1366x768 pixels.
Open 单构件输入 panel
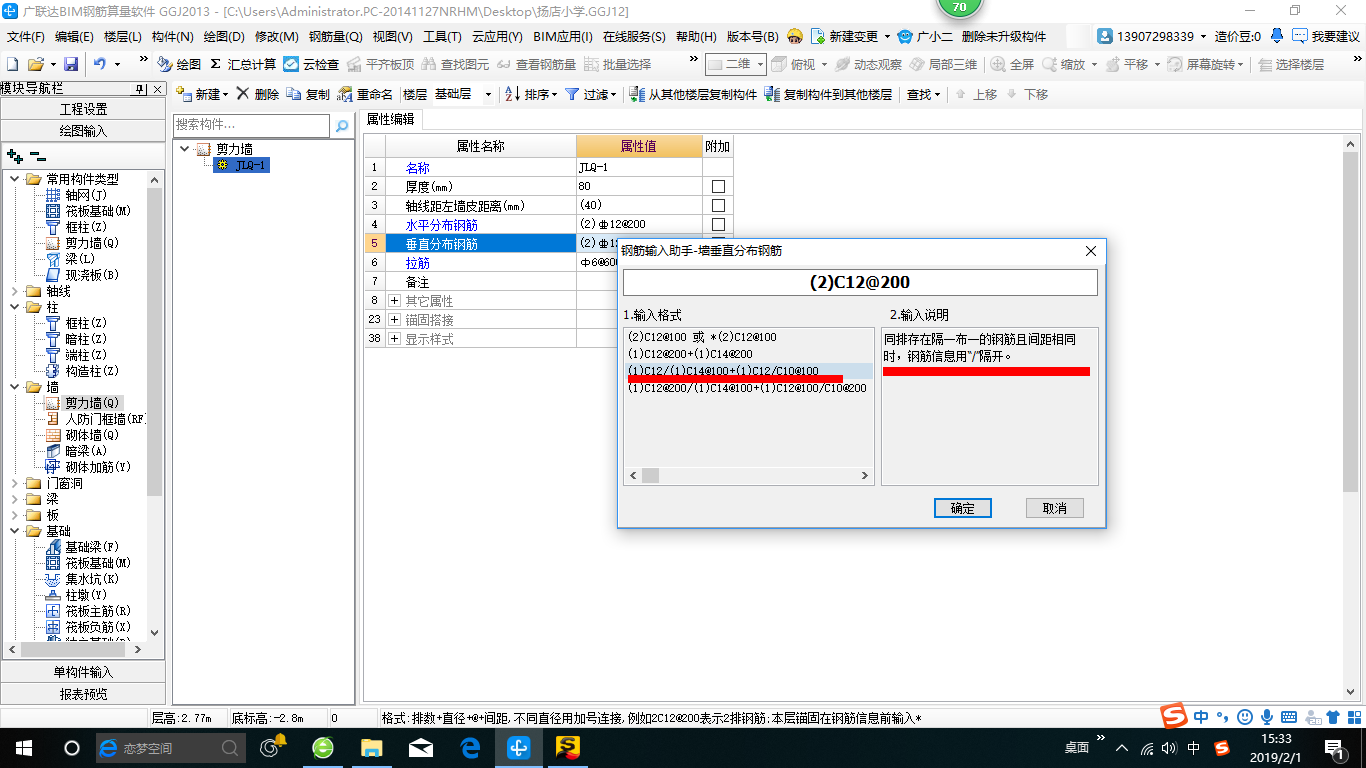click(83, 672)
